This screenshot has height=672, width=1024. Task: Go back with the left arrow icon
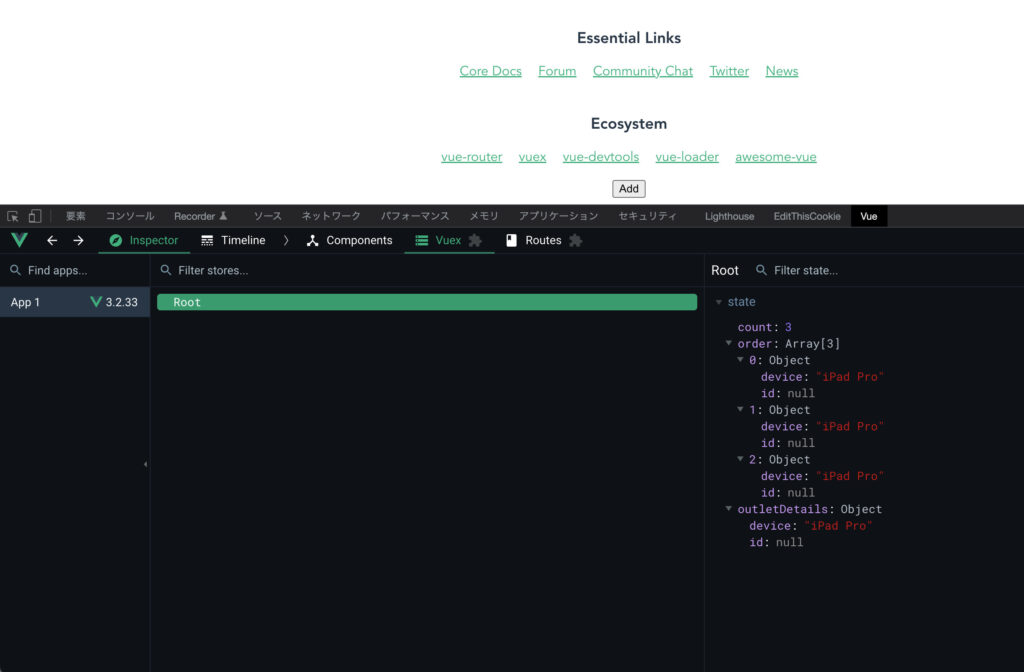tap(52, 240)
